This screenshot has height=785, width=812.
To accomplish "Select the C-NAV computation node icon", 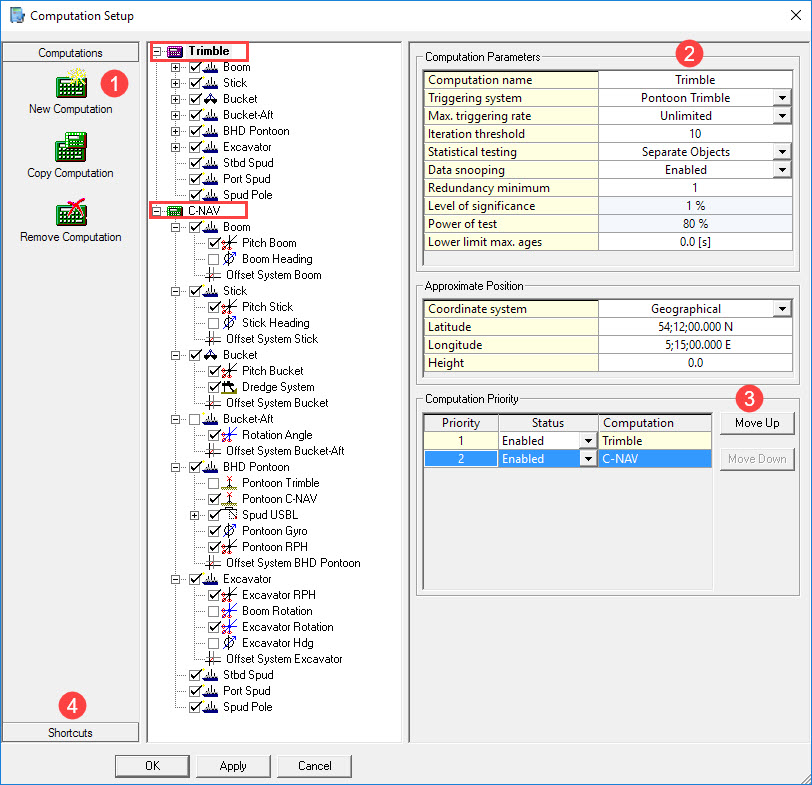I will click(x=175, y=211).
